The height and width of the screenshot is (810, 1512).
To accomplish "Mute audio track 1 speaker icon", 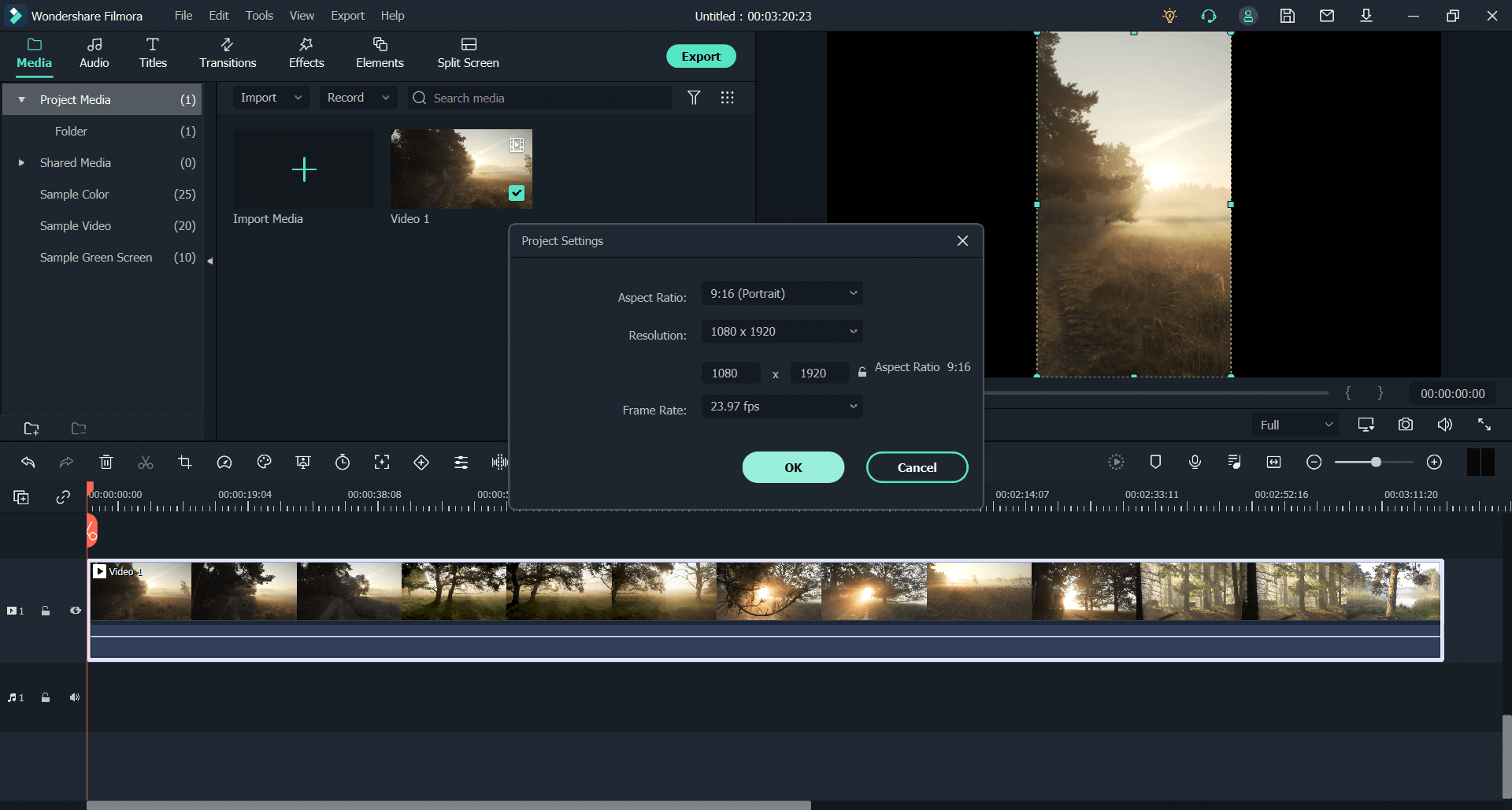I will click(75, 697).
